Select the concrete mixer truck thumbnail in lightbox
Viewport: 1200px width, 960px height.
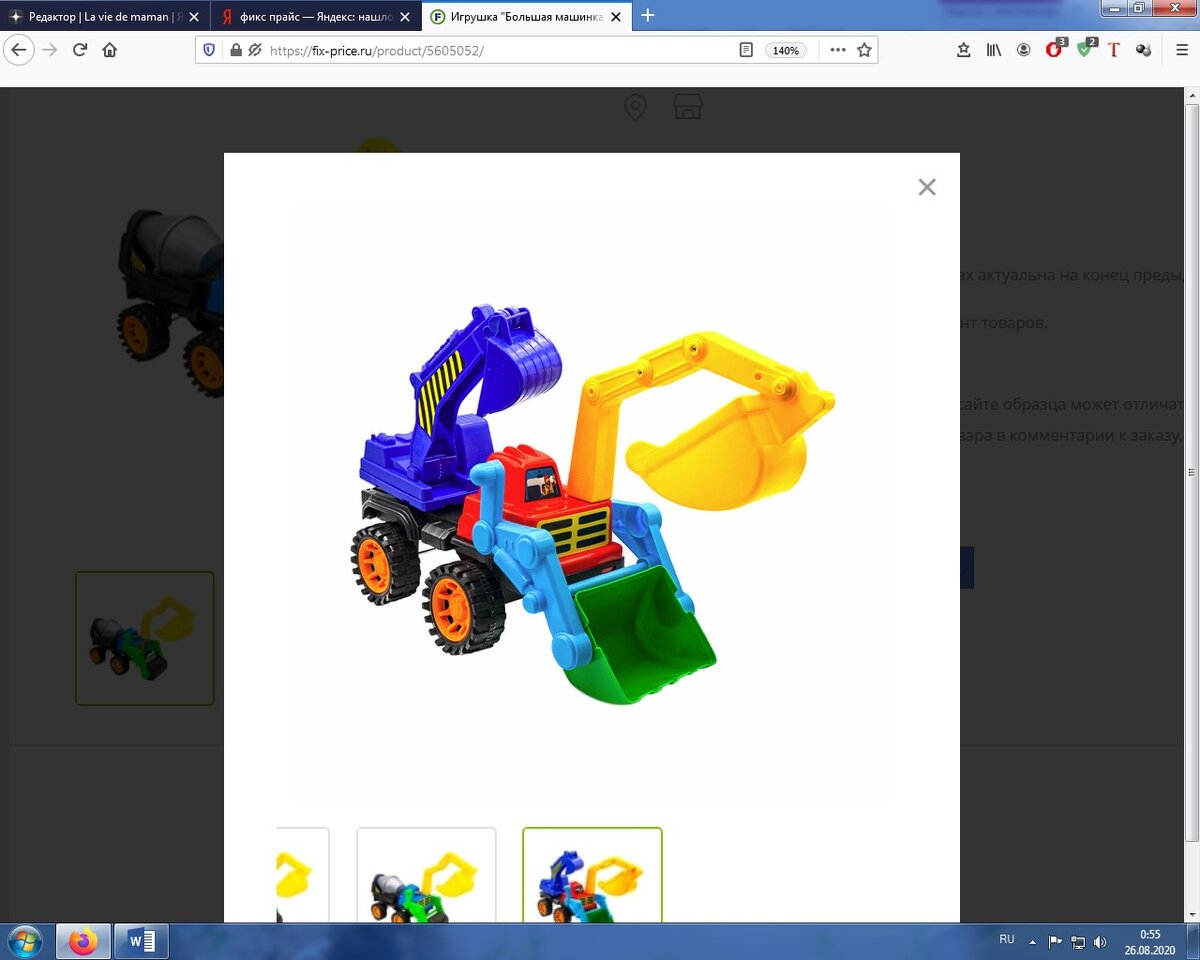(426, 875)
